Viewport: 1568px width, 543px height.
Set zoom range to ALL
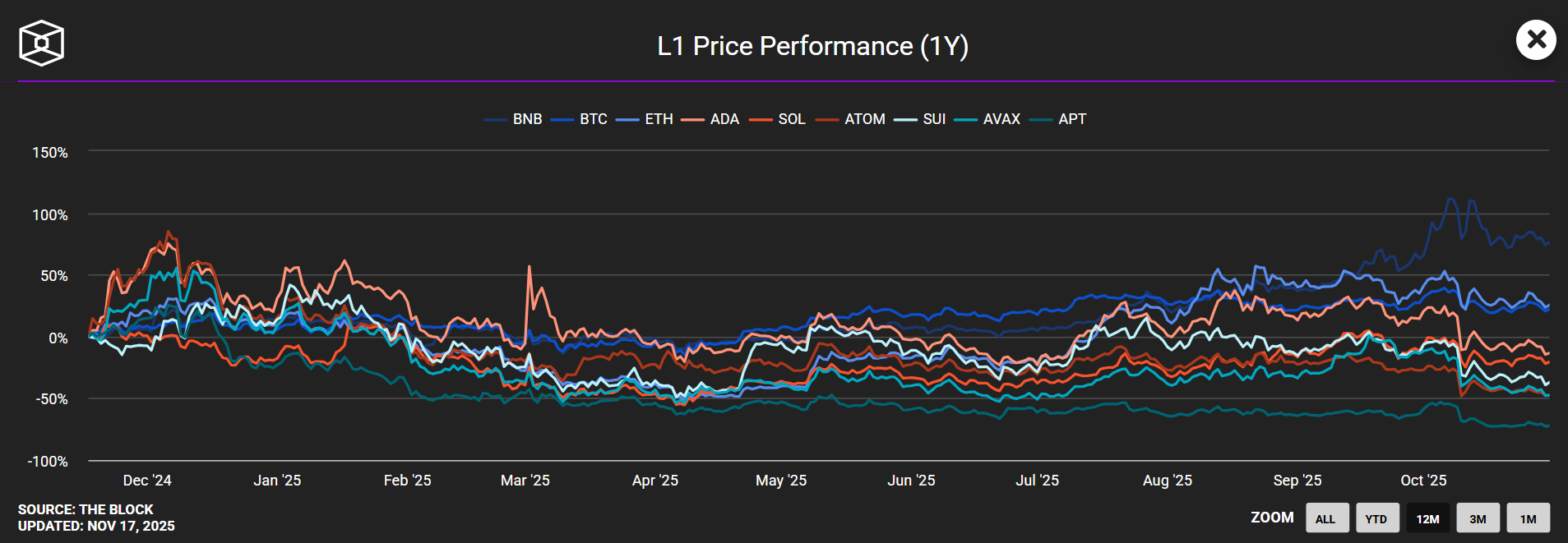[1326, 518]
